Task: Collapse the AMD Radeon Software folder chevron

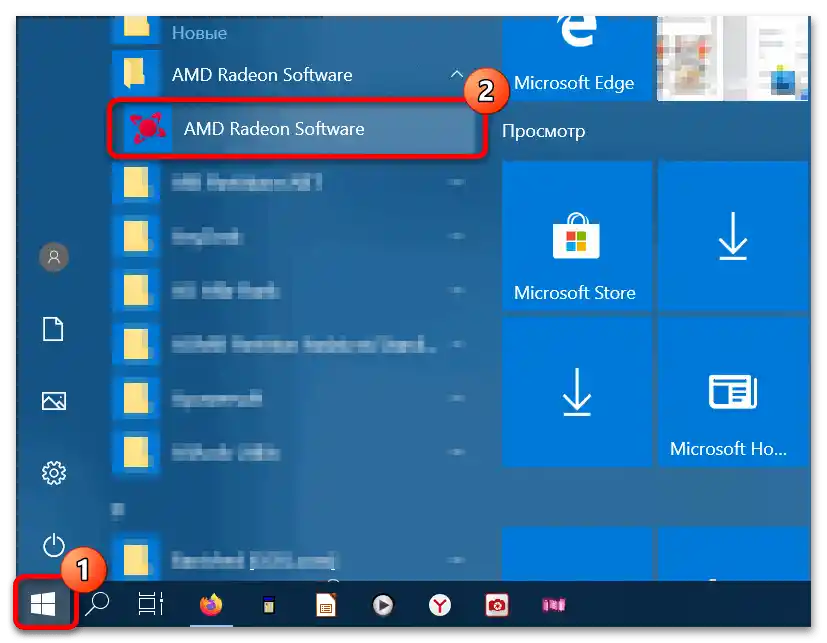Action: [x=457, y=74]
